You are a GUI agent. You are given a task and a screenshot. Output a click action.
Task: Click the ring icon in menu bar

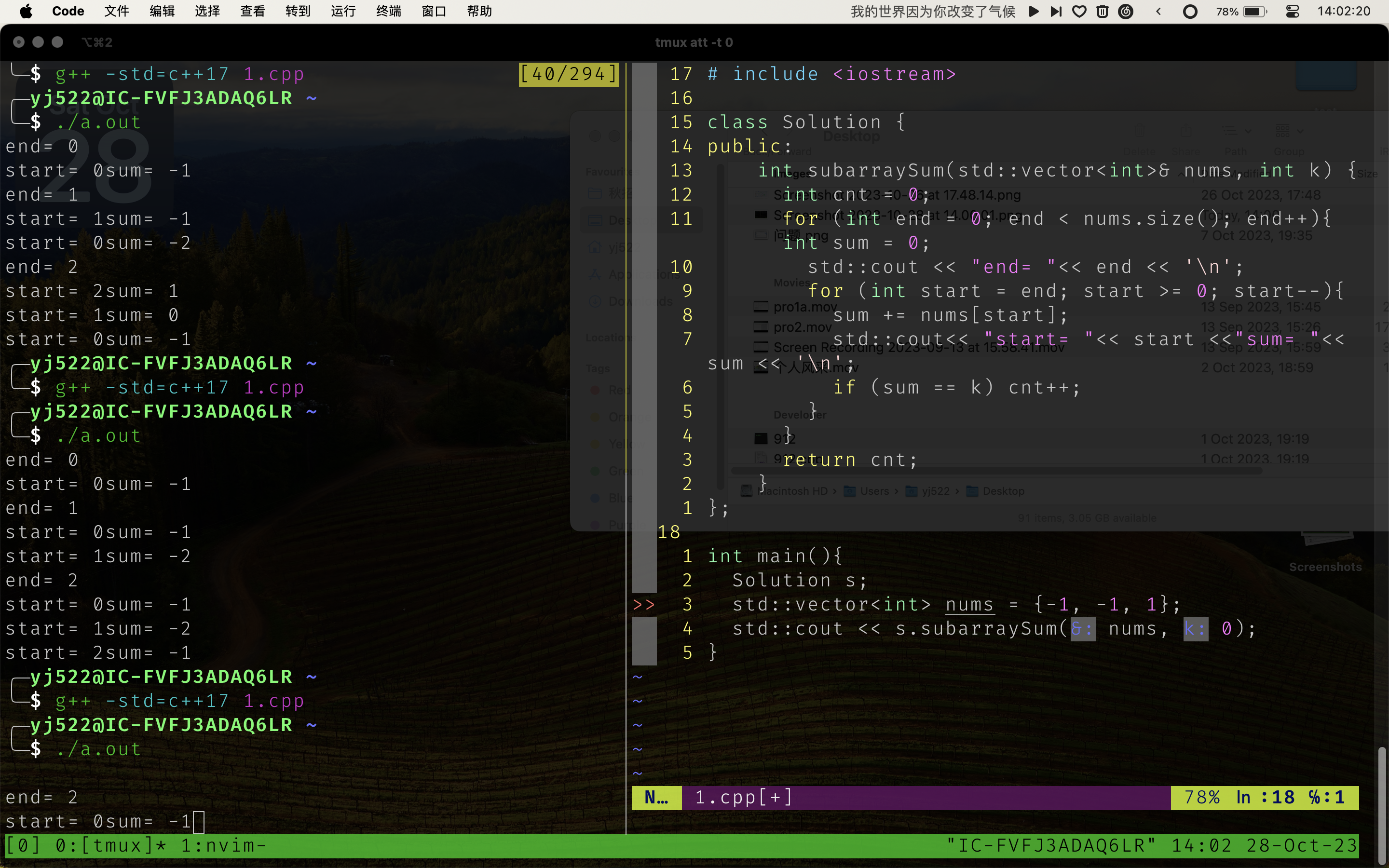click(x=1190, y=12)
